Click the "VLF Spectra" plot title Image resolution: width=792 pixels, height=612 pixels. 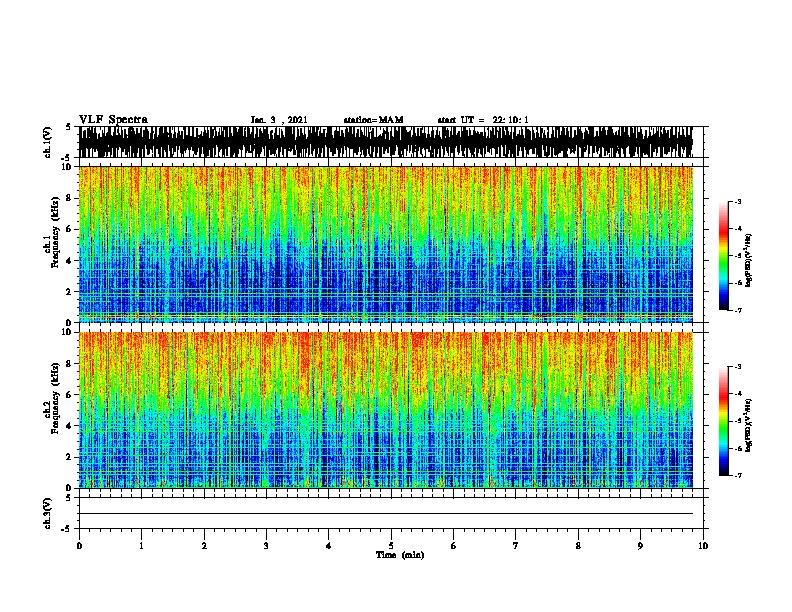point(113,120)
